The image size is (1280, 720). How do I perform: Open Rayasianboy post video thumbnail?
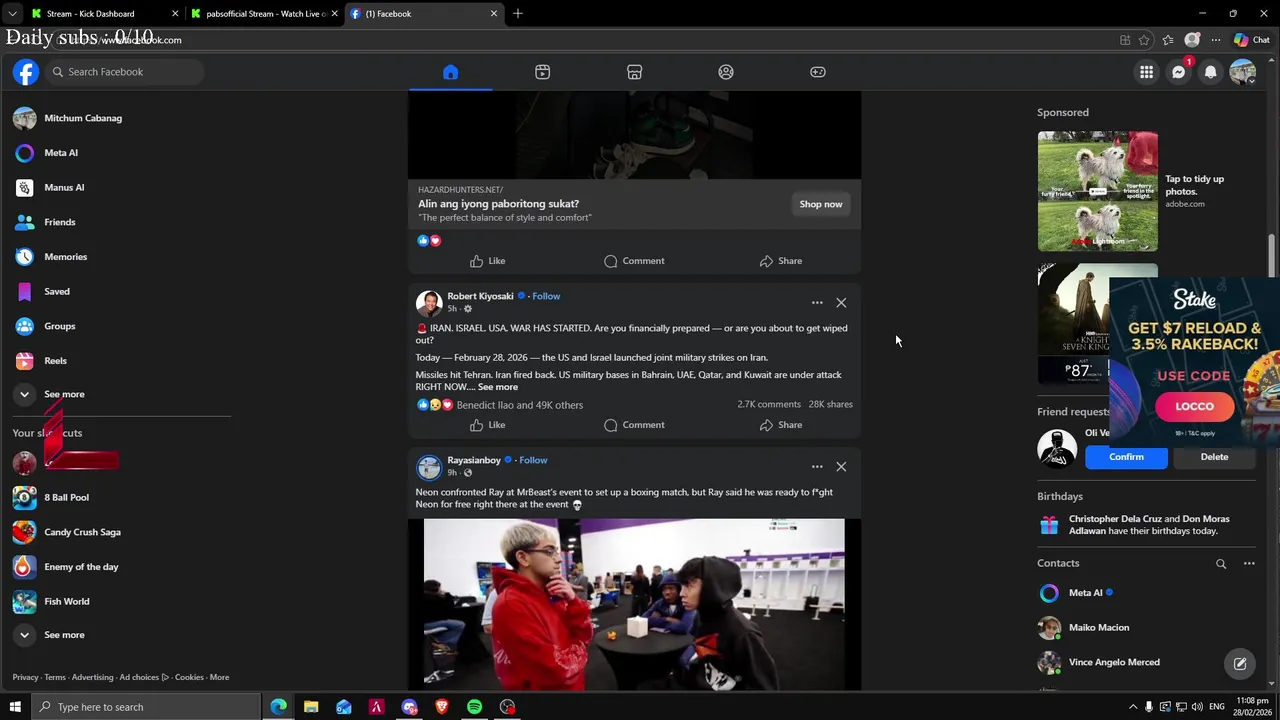[634, 604]
